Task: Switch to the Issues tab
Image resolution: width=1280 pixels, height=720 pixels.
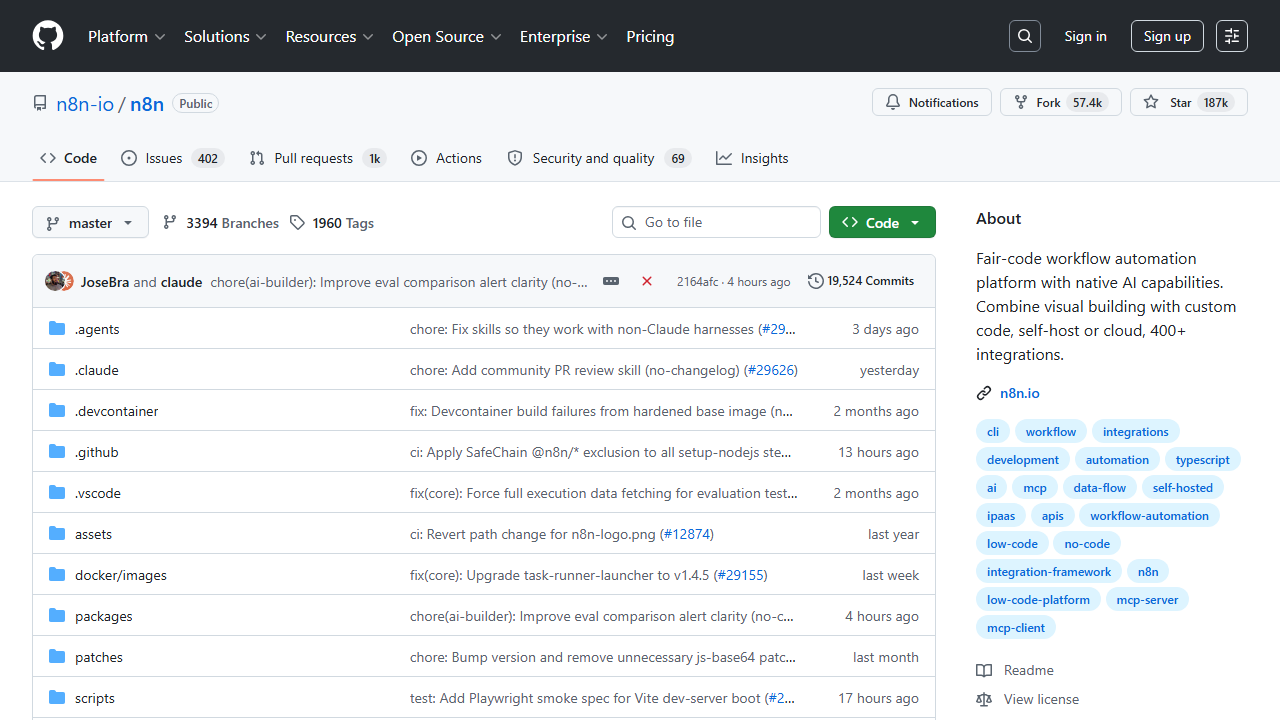Action: [x=172, y=158]
